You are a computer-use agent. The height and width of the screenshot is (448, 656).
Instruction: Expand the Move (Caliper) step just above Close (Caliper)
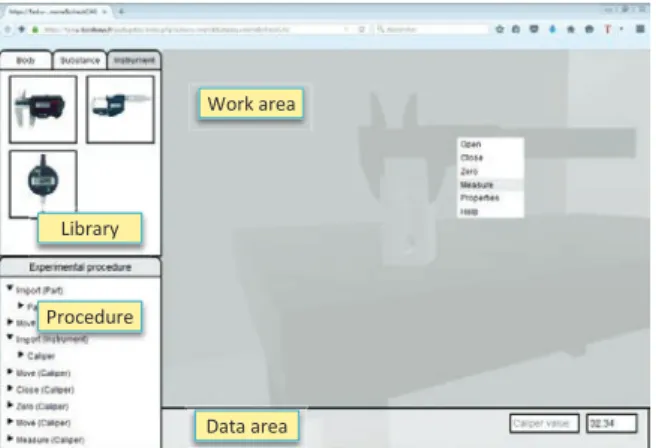[10, 372]
